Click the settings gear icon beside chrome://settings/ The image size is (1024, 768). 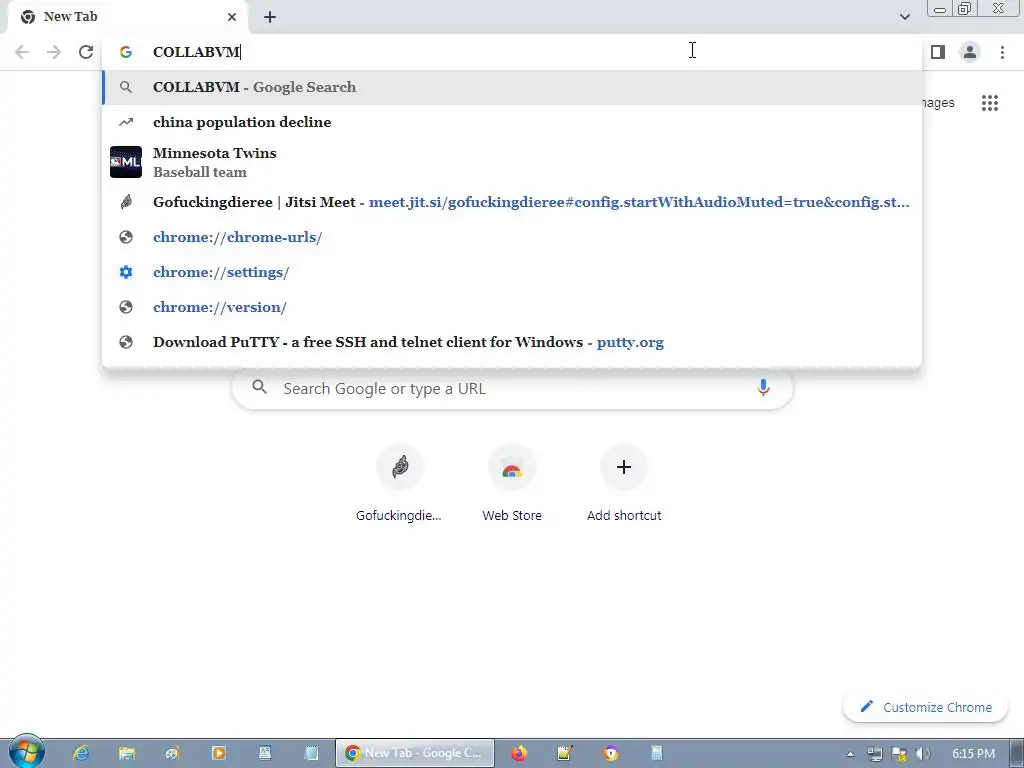[x=126, y=272]
